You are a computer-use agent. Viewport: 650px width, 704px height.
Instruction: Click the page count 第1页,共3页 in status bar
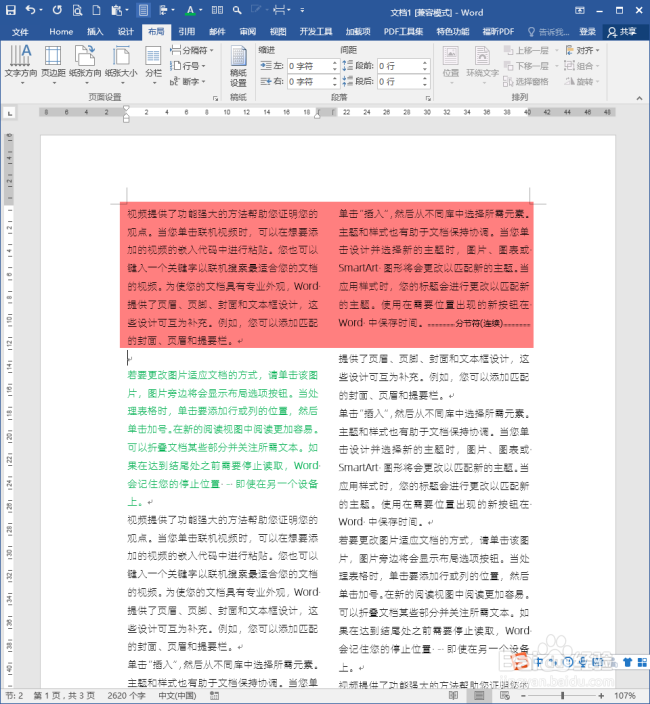pos(64,695)
